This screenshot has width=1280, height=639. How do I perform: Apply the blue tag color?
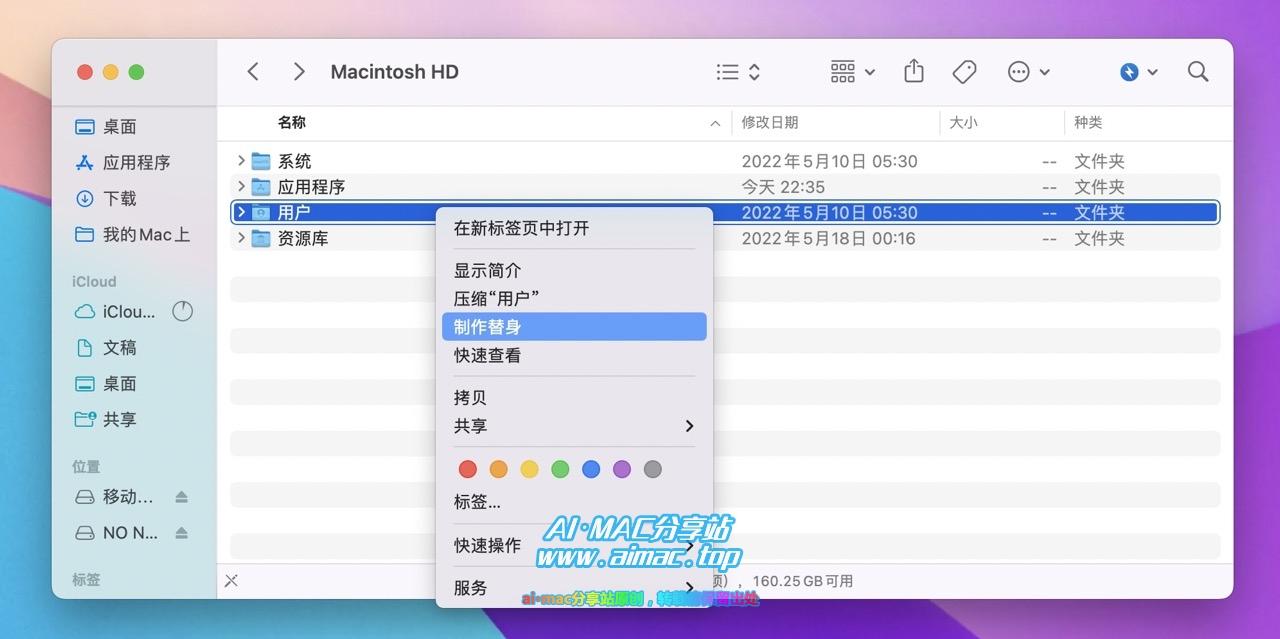click(x=591, y=469)
